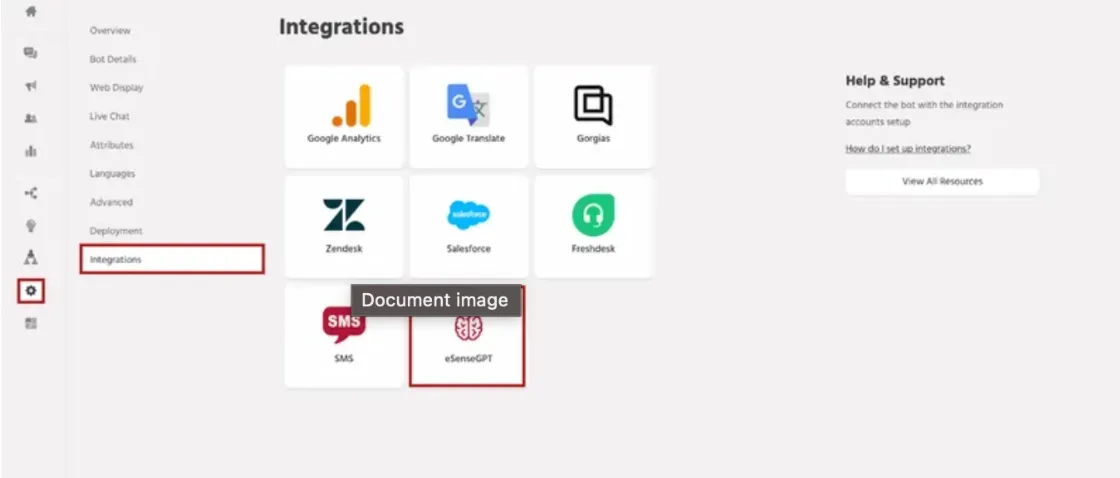Open the chat conversations sidebar icon
This screenshot has width=1120, height=478.
[31, 53]
